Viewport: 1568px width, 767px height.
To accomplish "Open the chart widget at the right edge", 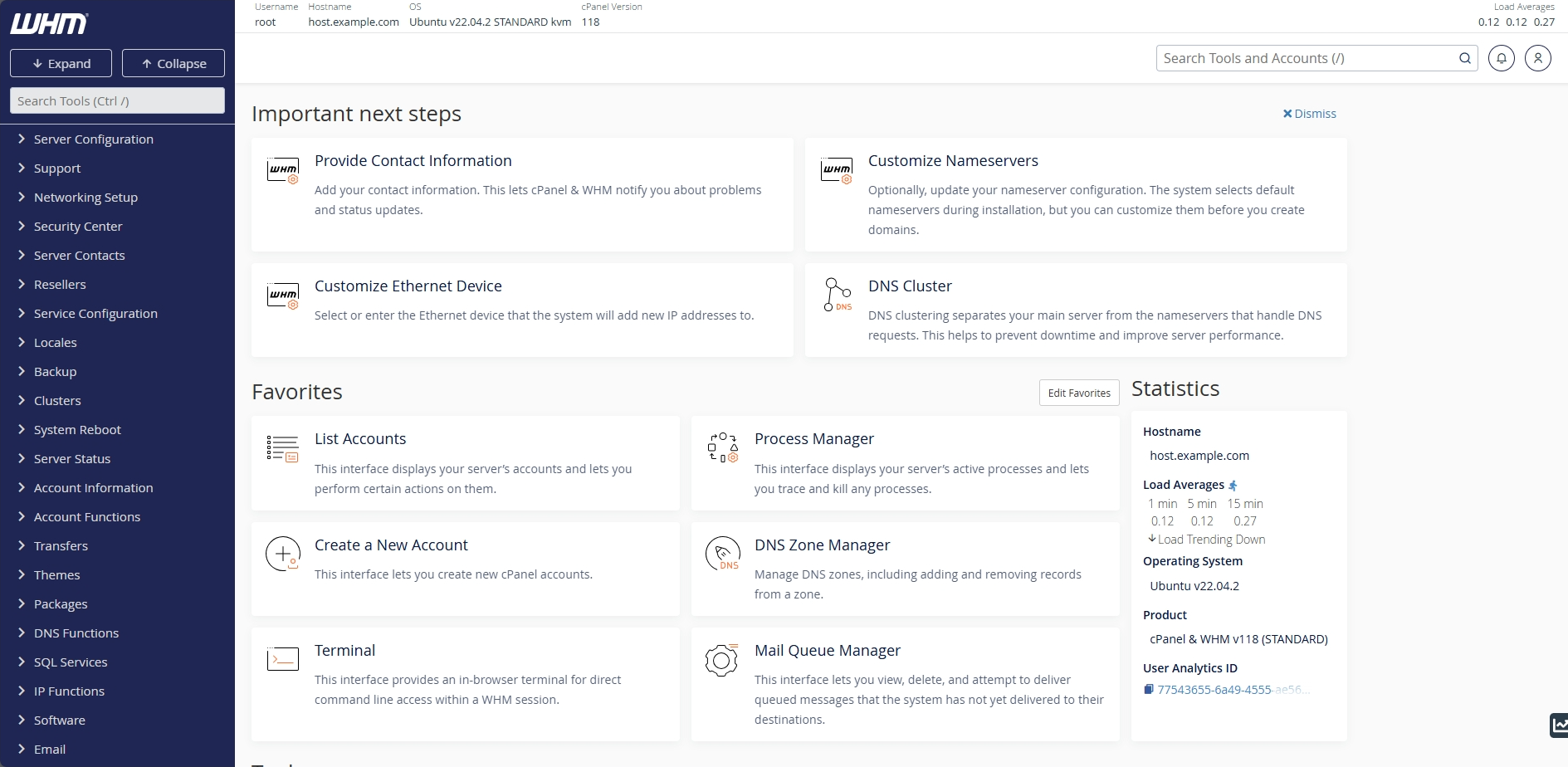I will point(1559,725).
